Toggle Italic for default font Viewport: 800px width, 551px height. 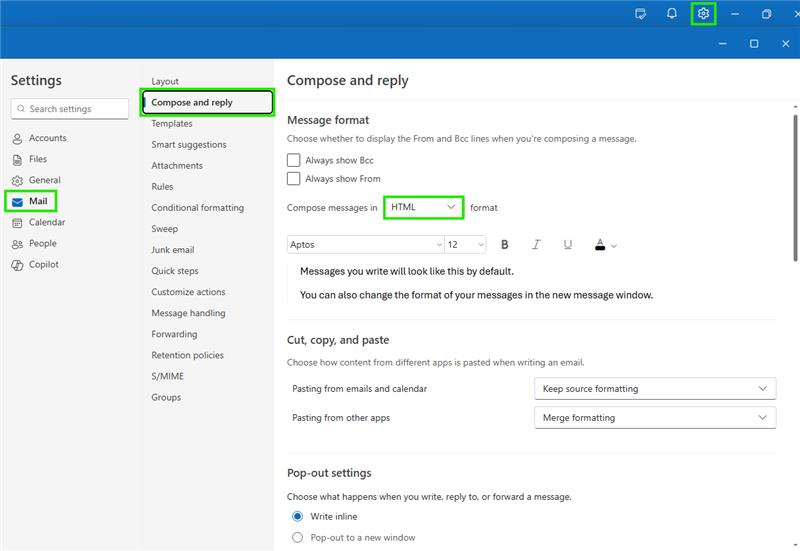tap(536, 245)
